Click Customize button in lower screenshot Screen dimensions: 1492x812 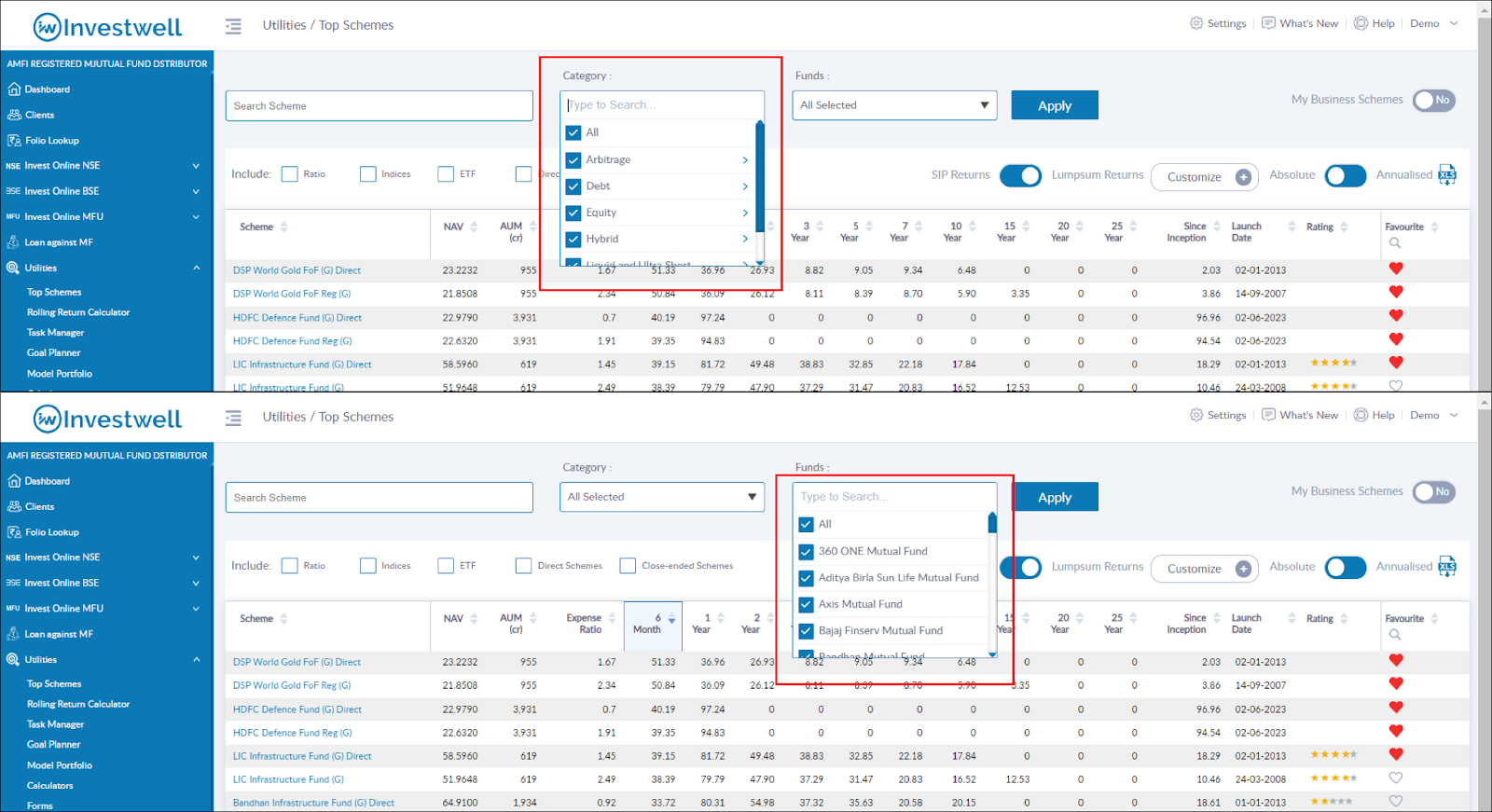tap(1204, 568)
